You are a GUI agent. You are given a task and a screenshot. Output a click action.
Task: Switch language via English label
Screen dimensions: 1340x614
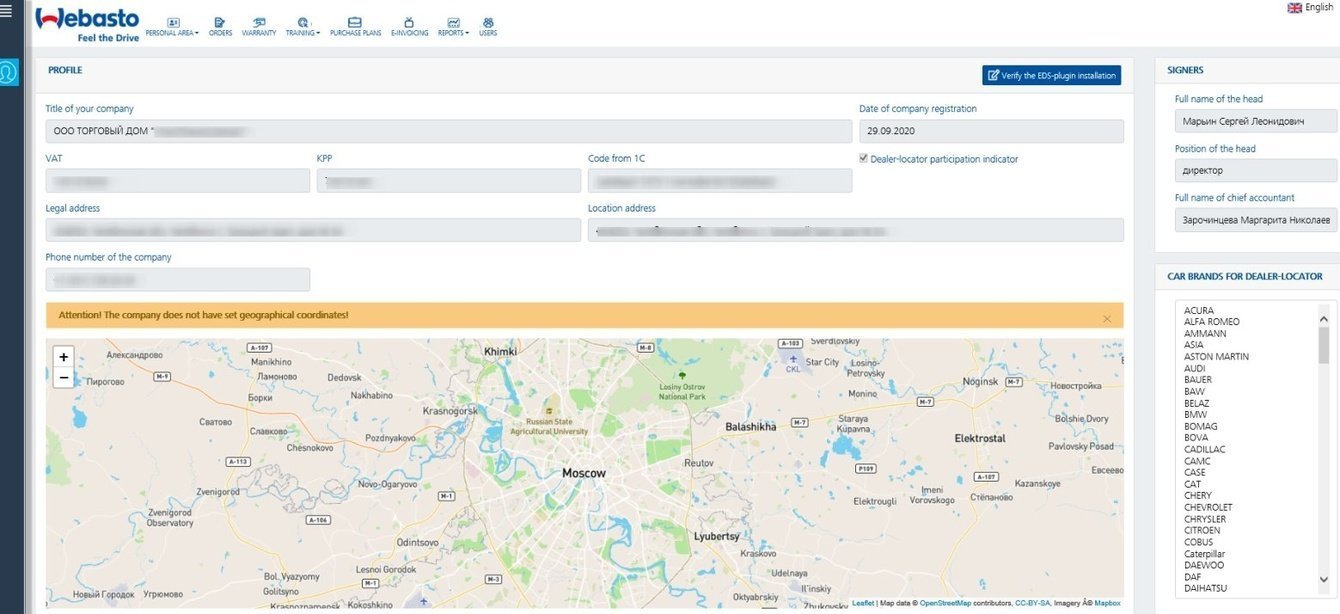(1319, 7)
